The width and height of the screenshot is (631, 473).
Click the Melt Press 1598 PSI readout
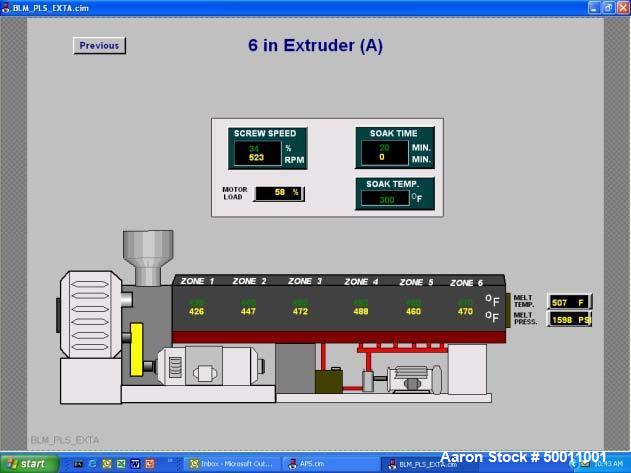click(569, 320)
